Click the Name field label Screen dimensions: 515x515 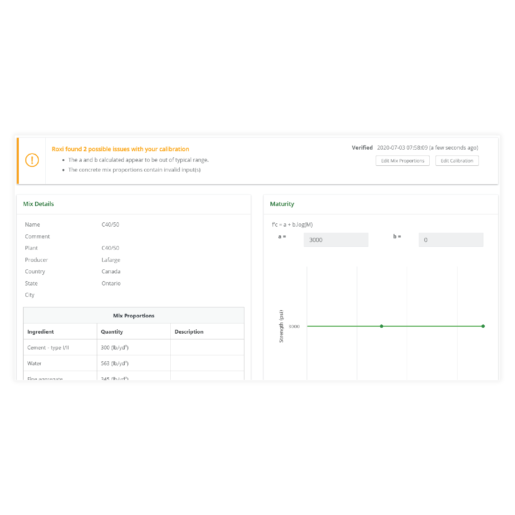[x=32, y=225]
